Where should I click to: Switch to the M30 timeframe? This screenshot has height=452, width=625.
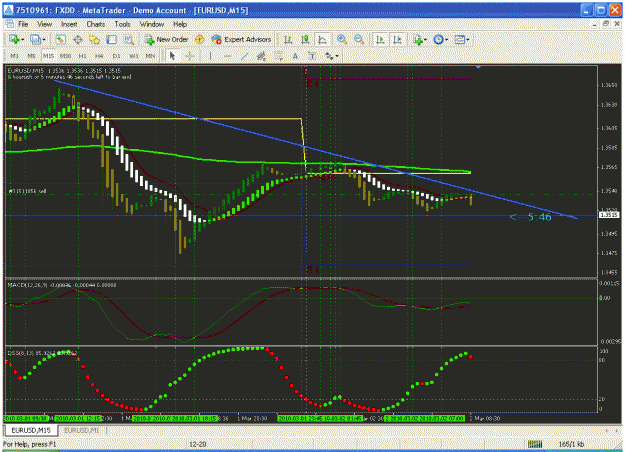point(65,56)
